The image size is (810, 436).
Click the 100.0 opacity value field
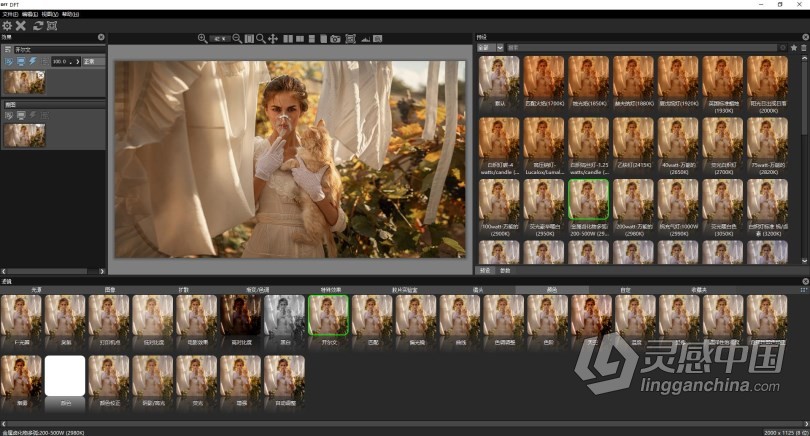(x=62, y=61)
